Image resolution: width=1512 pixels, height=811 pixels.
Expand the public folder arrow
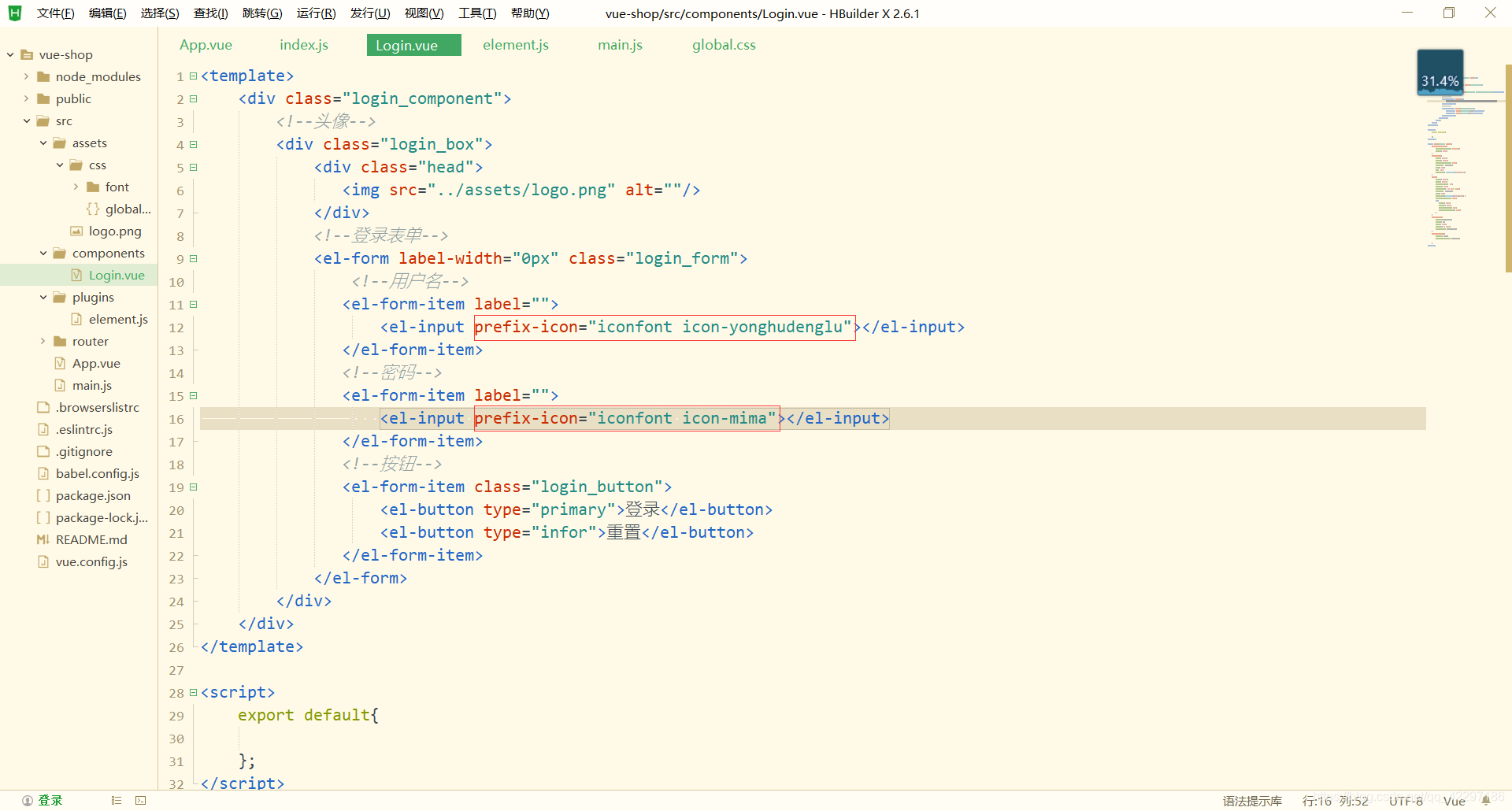click(x=26, y=98)
